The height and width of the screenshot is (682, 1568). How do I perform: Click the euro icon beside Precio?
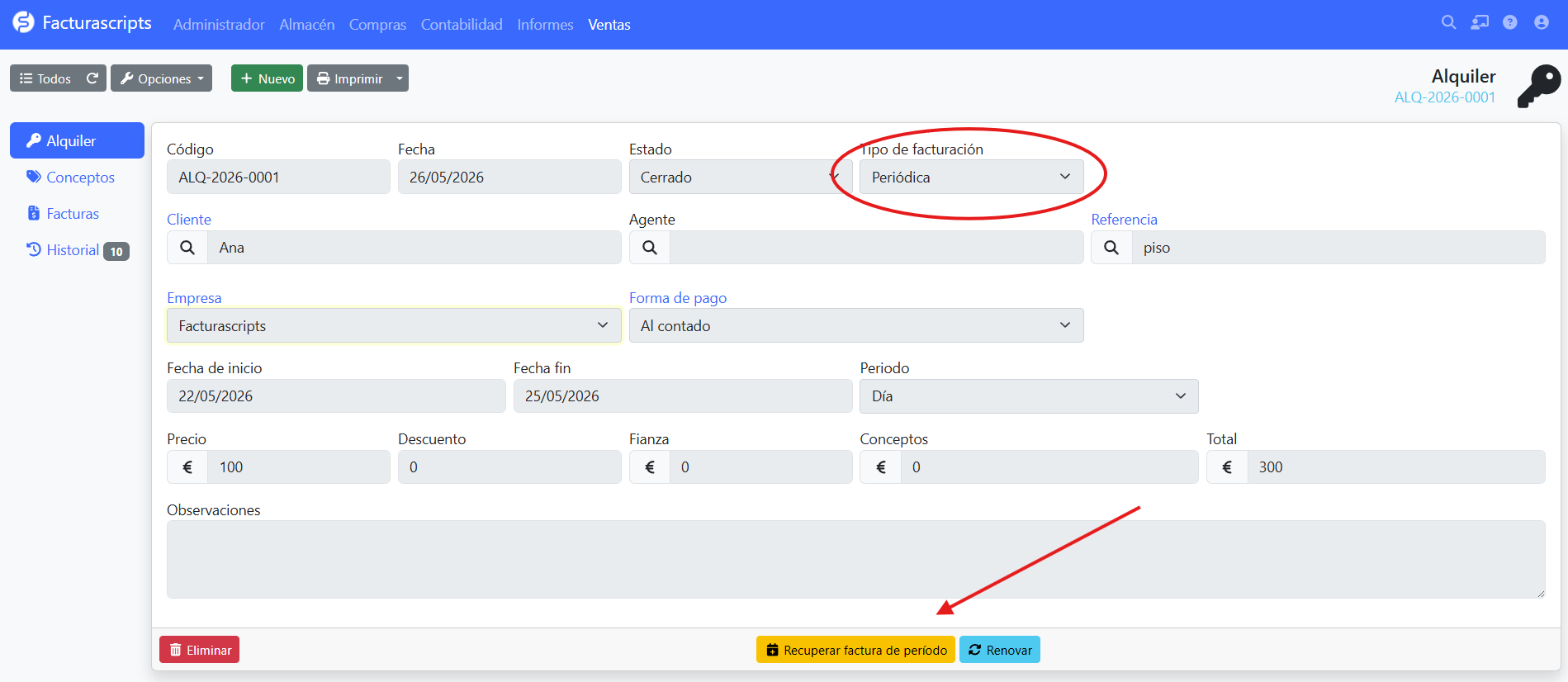(x=187, y=467)
